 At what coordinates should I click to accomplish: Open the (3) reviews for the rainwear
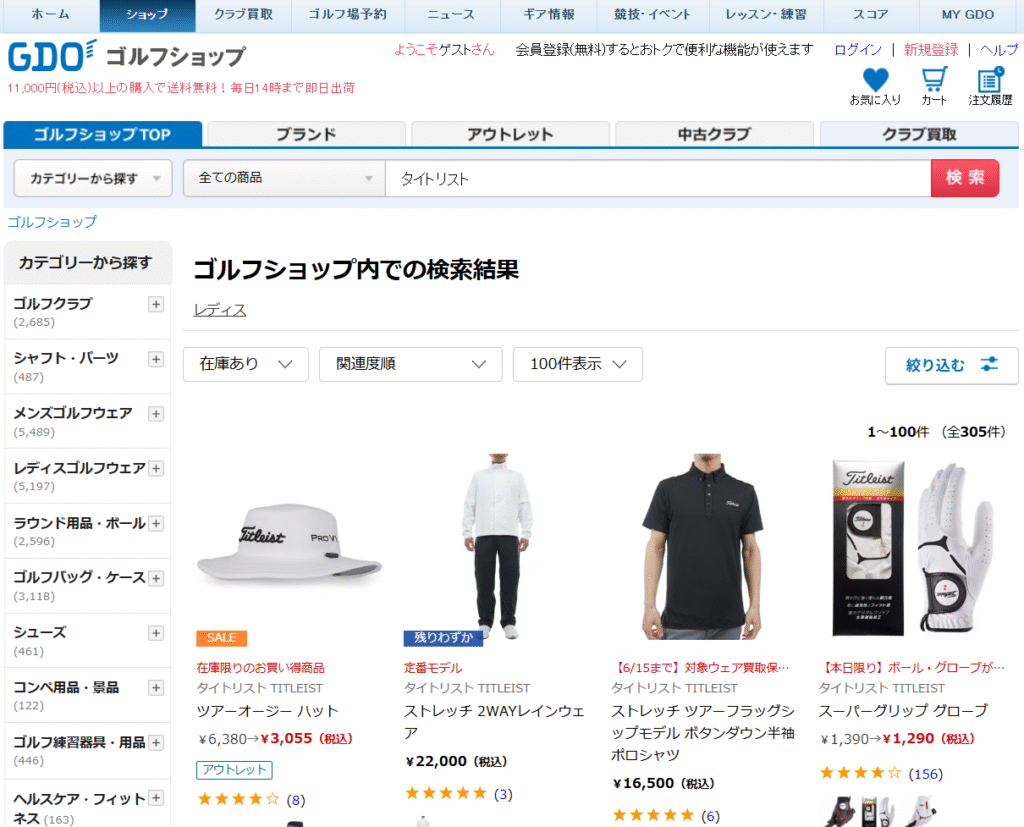point(503,794)
